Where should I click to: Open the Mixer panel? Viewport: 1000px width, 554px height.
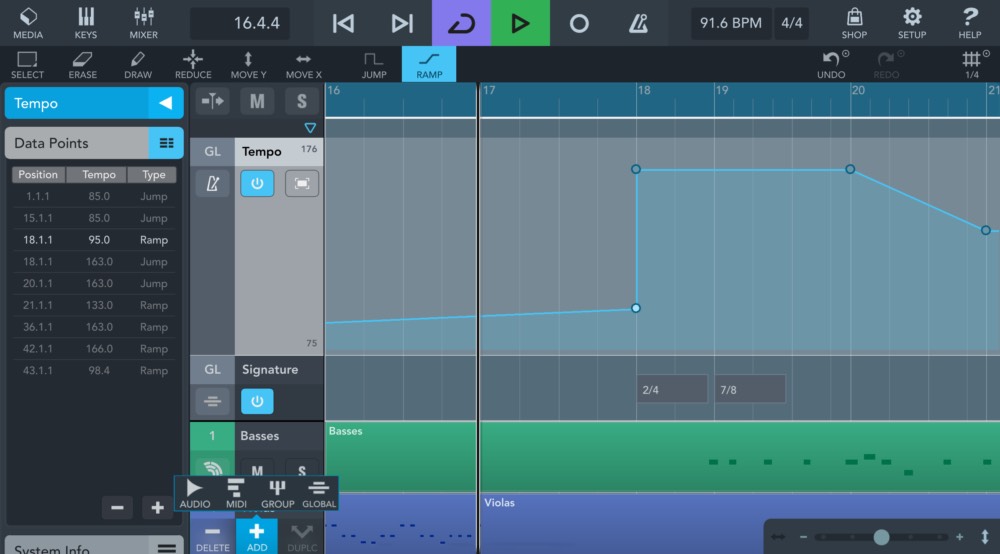(x=143, y=23)
